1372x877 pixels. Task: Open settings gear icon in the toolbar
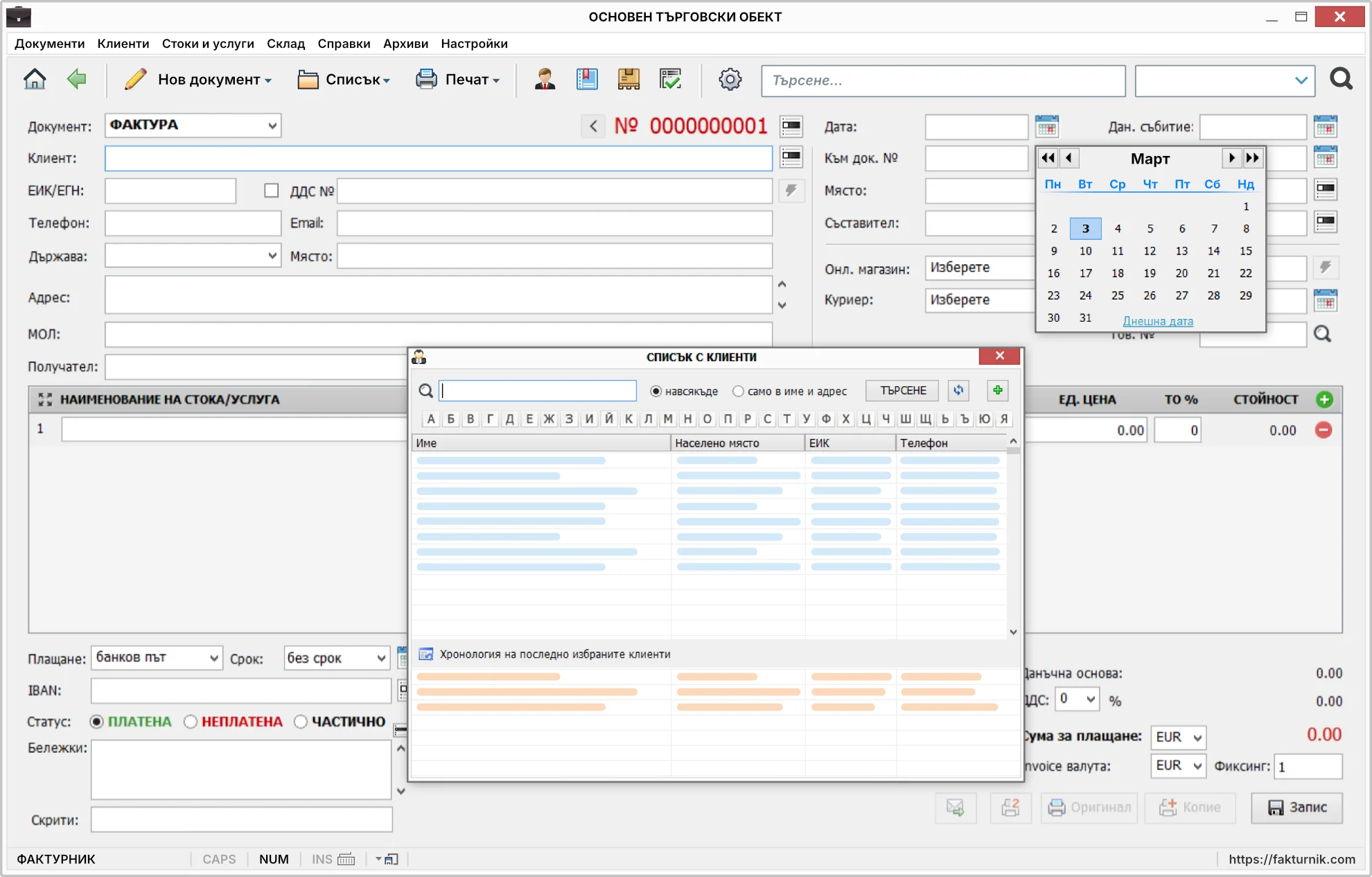click(x=730, y=79)
